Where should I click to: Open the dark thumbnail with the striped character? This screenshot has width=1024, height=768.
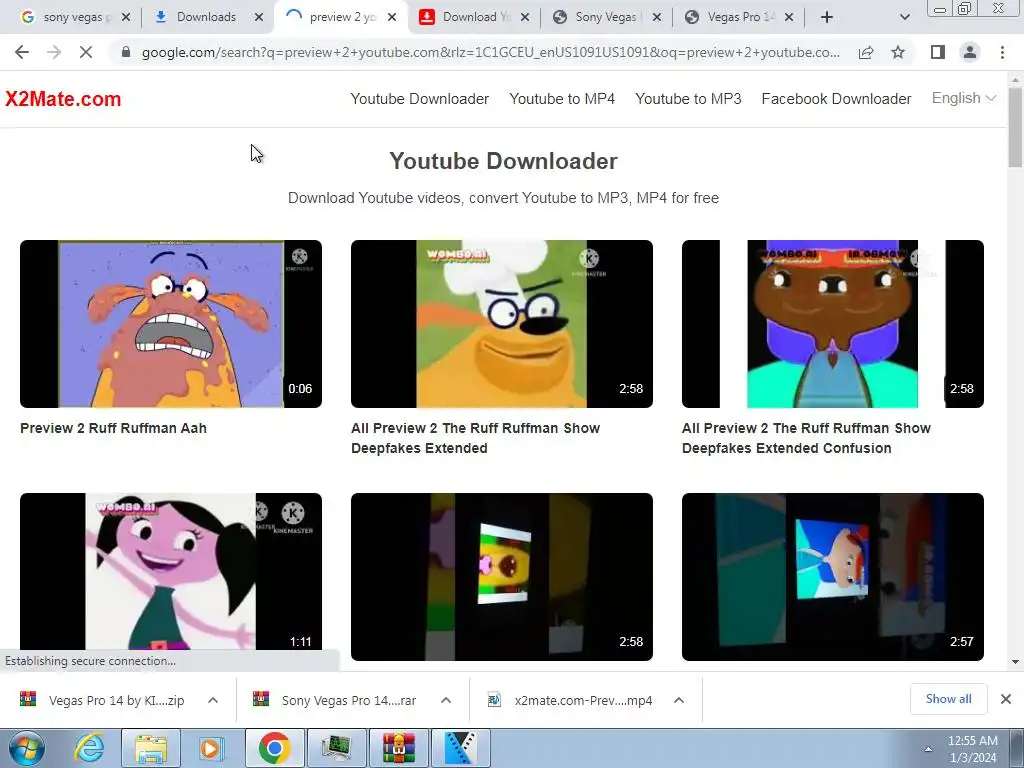502,577
